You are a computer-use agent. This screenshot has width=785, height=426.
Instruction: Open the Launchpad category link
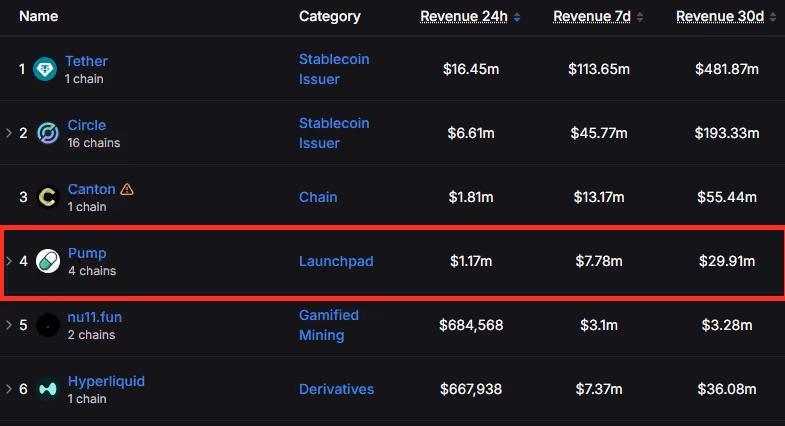(x=336, y=261)
